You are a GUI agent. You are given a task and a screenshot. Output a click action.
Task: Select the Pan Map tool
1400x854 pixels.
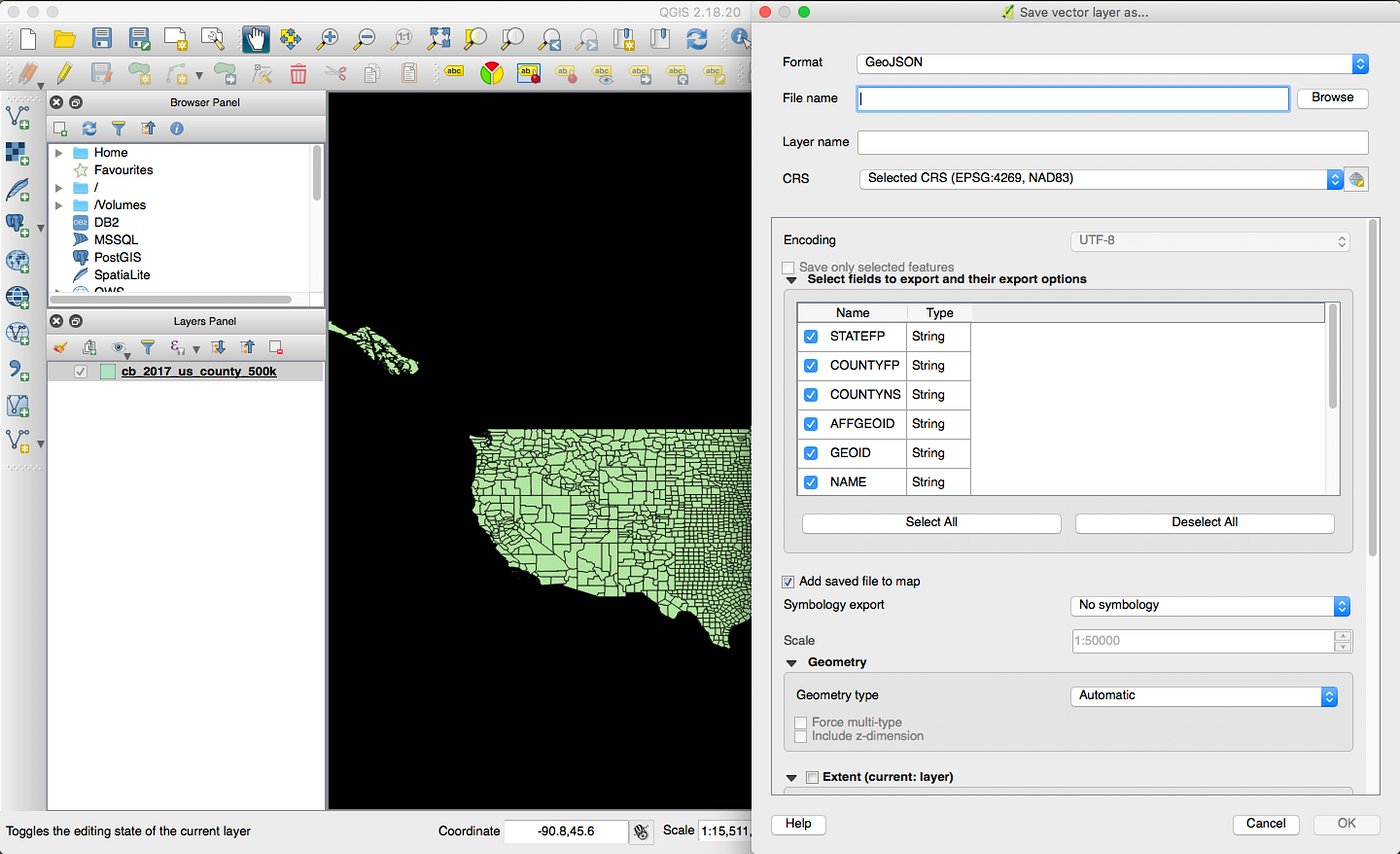(256, 38)
